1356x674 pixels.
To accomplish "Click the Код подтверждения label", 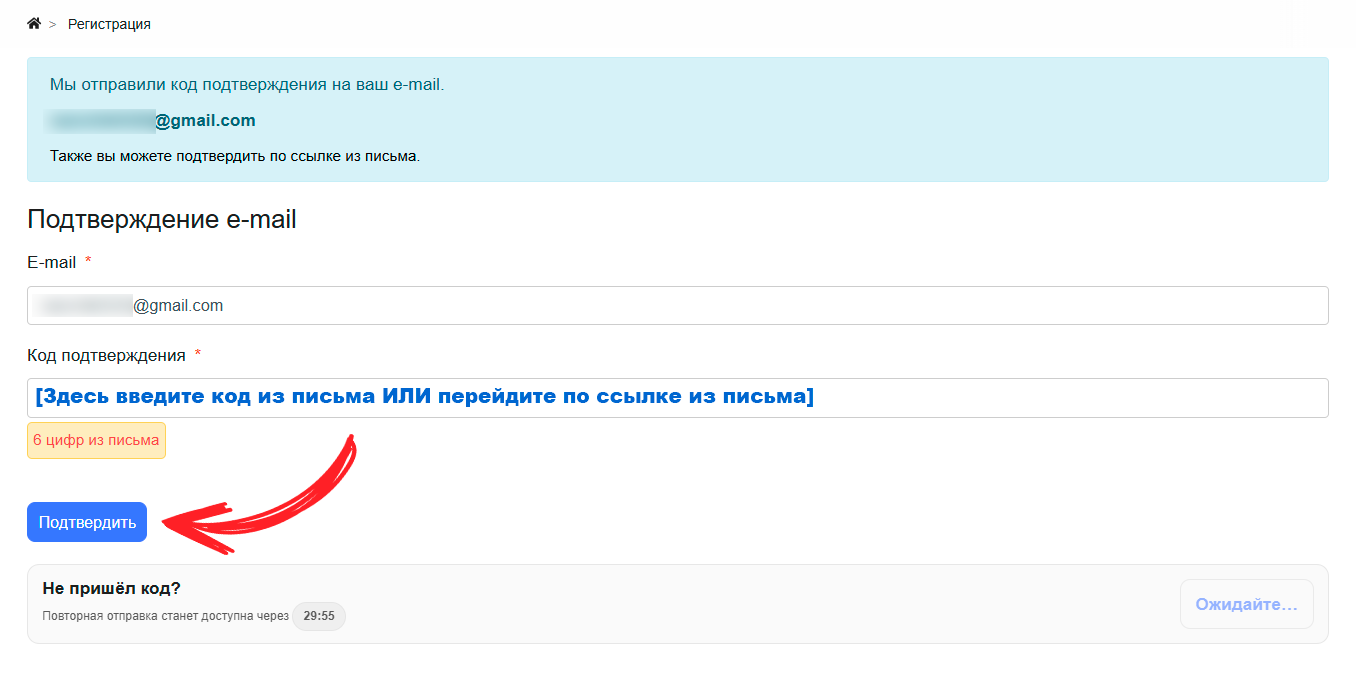I will [106, 355].
